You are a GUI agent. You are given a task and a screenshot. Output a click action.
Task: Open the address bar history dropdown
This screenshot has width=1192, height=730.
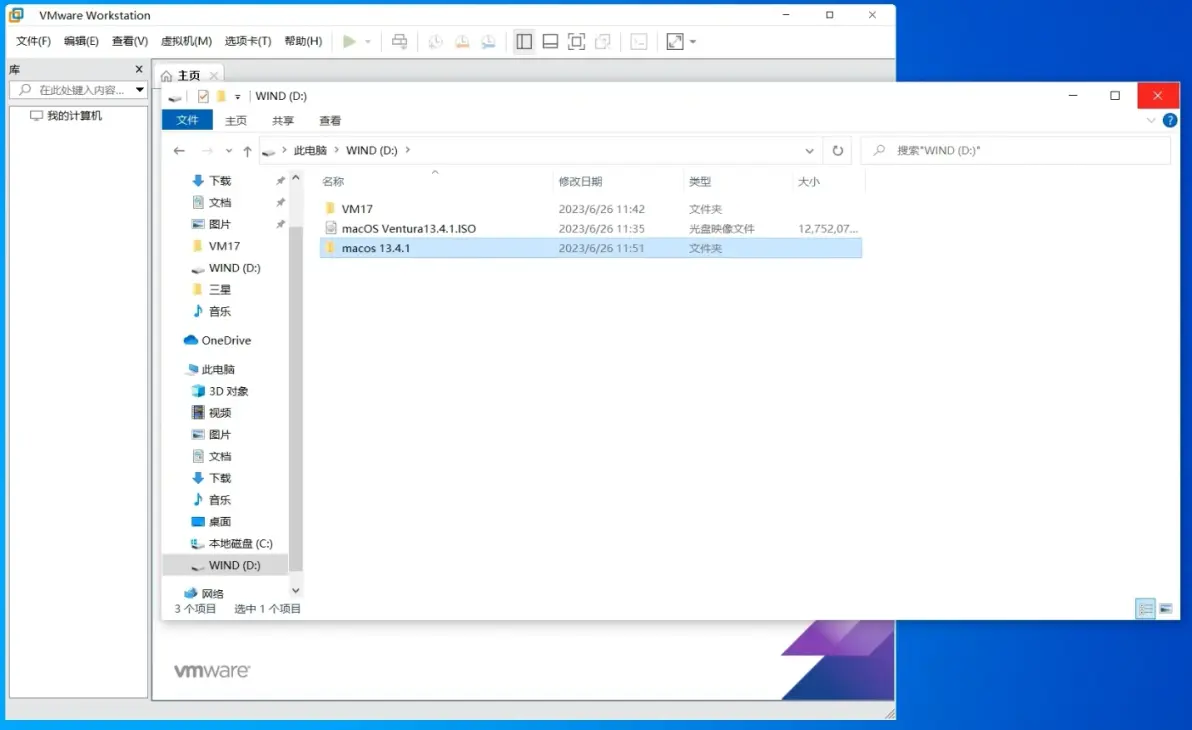coord(810,151)
